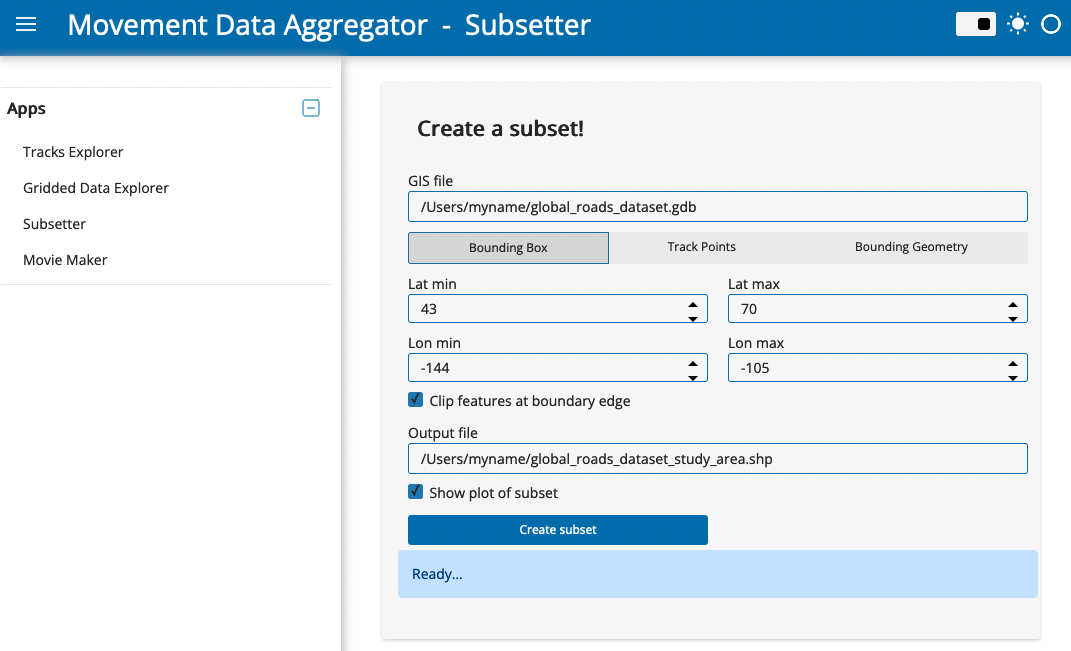Click the circle busy indicator icon
Screen dimensions: 1071x651
pyautogui.click(x=1051, y=25)
